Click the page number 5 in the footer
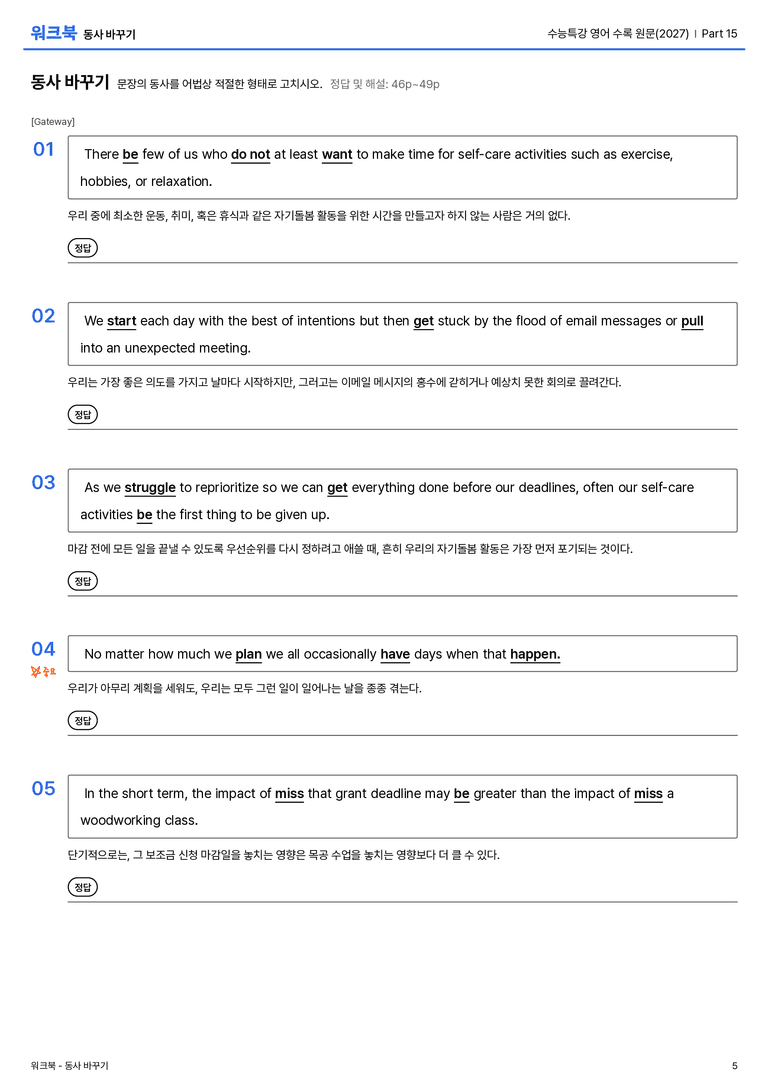 point(735,1066)
